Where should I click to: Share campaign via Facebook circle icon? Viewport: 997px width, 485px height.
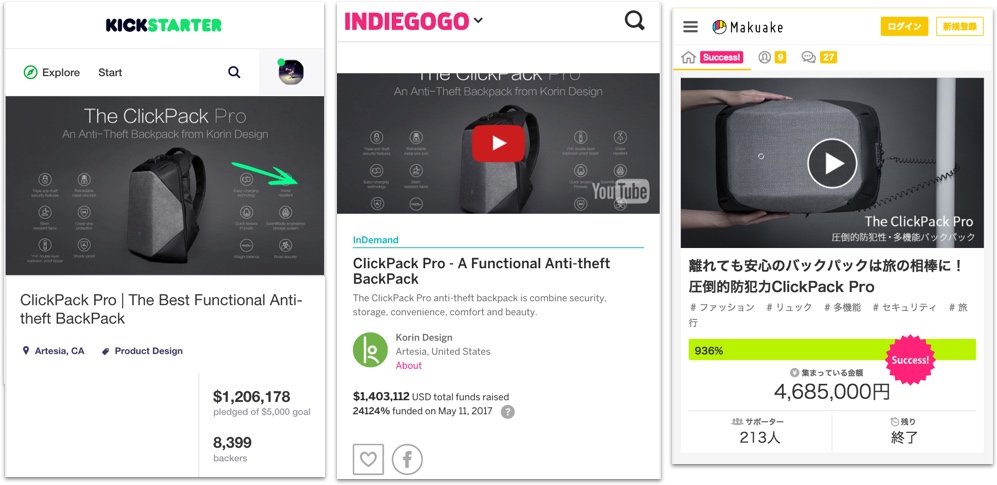click(x=407, y=460)
